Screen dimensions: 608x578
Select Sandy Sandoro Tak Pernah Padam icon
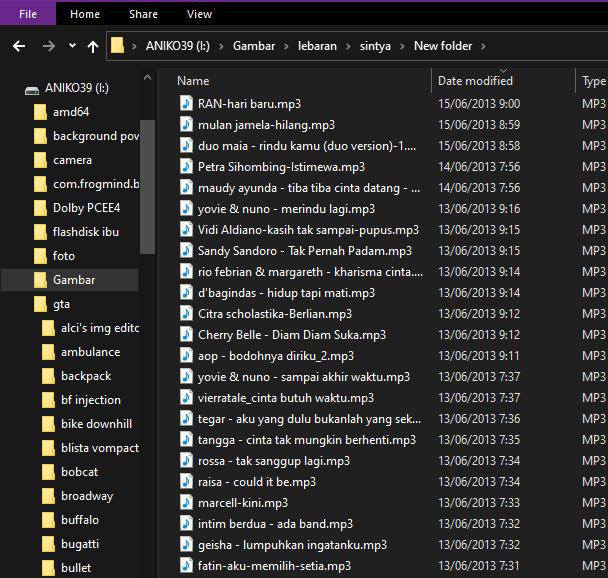pos(187,250)
